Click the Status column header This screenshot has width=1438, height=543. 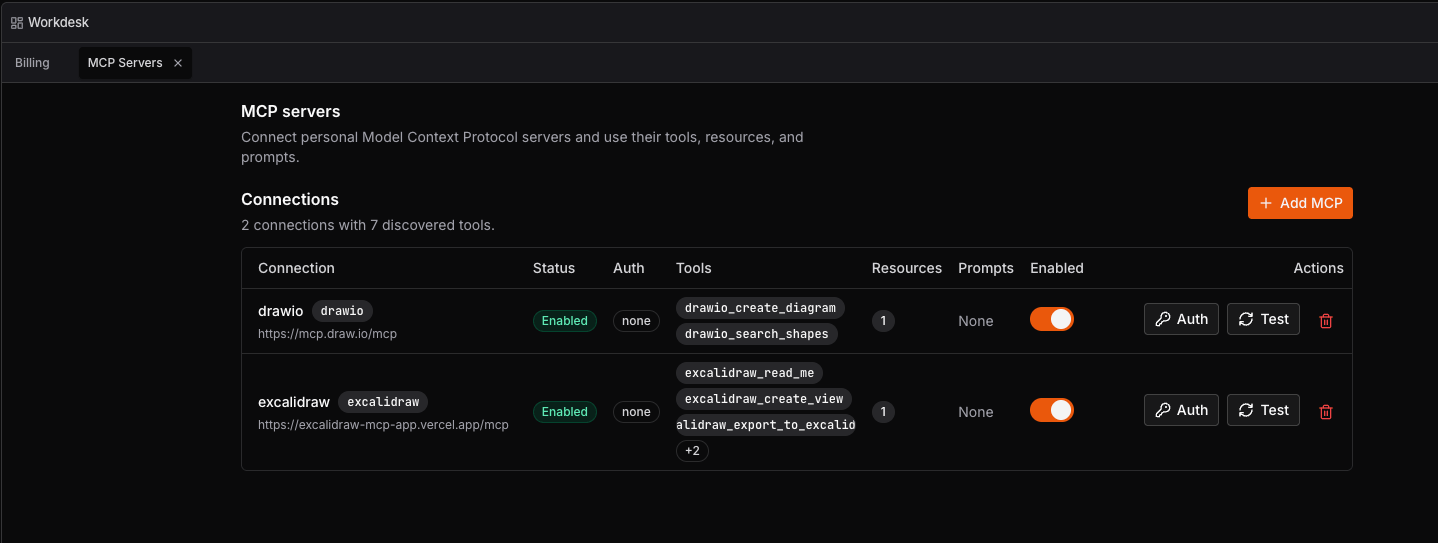tap(554, 268)
